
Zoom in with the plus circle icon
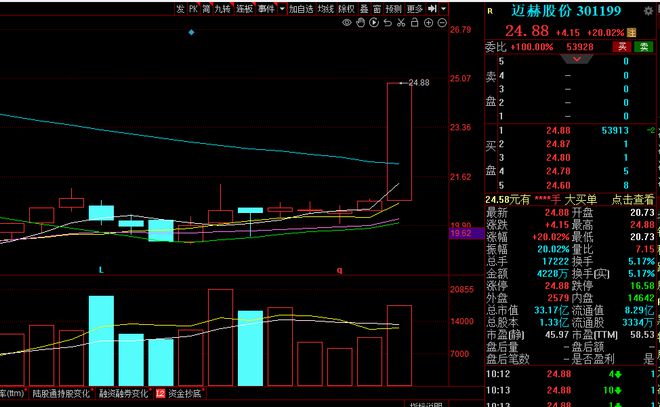428,23
